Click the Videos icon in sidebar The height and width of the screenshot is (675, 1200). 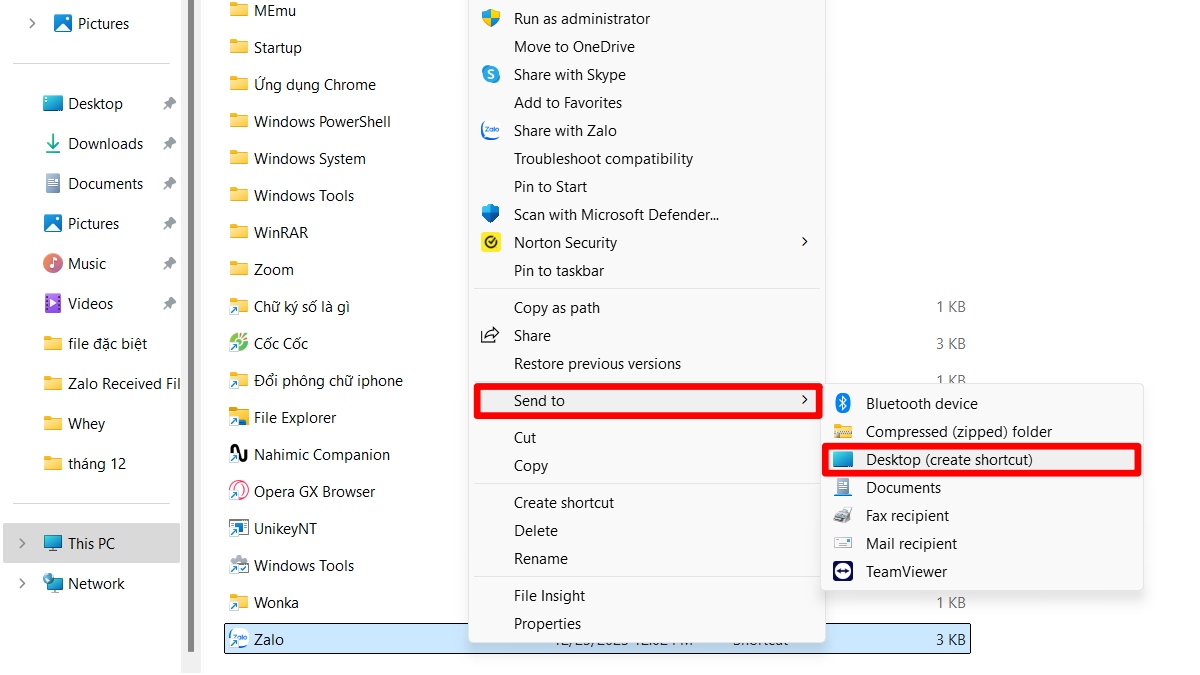tap(53, 303)
